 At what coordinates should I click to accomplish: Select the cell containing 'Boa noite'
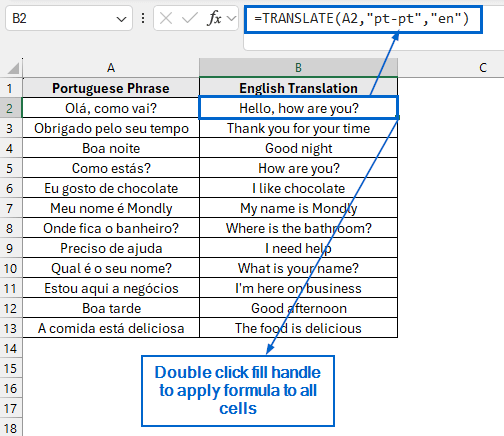coord(111,148)
